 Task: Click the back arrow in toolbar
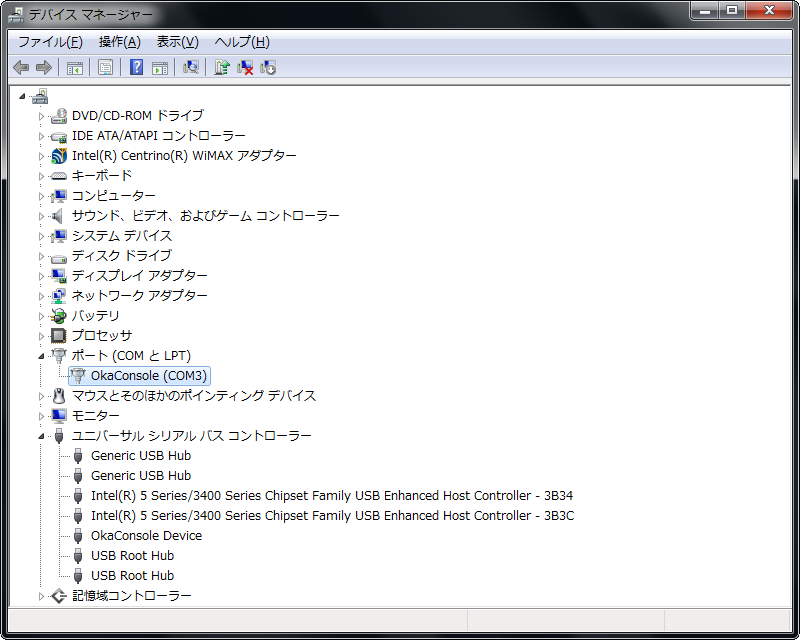pyautogui.click(x=21, y=67)
